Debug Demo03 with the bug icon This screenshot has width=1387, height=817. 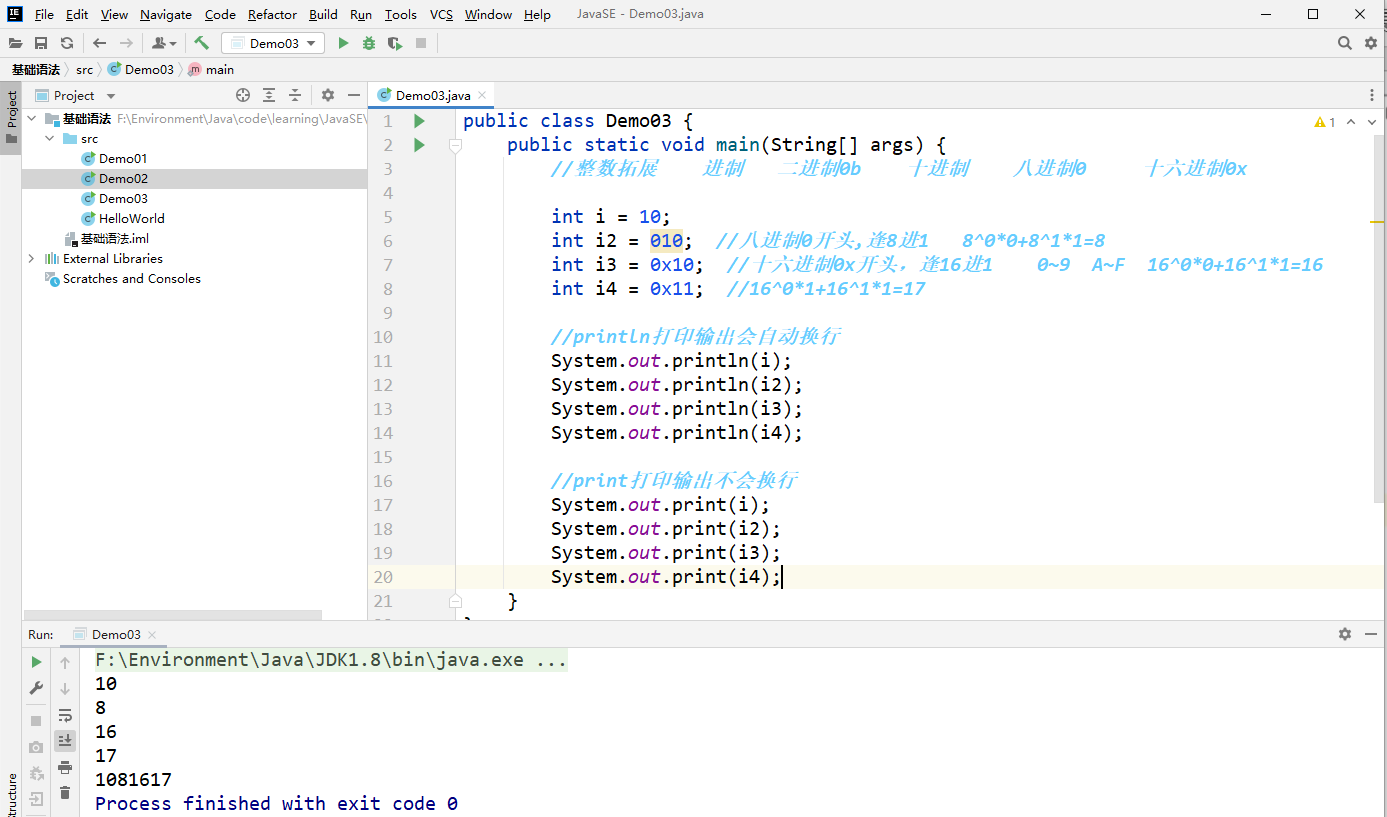(x=369, y=43)
